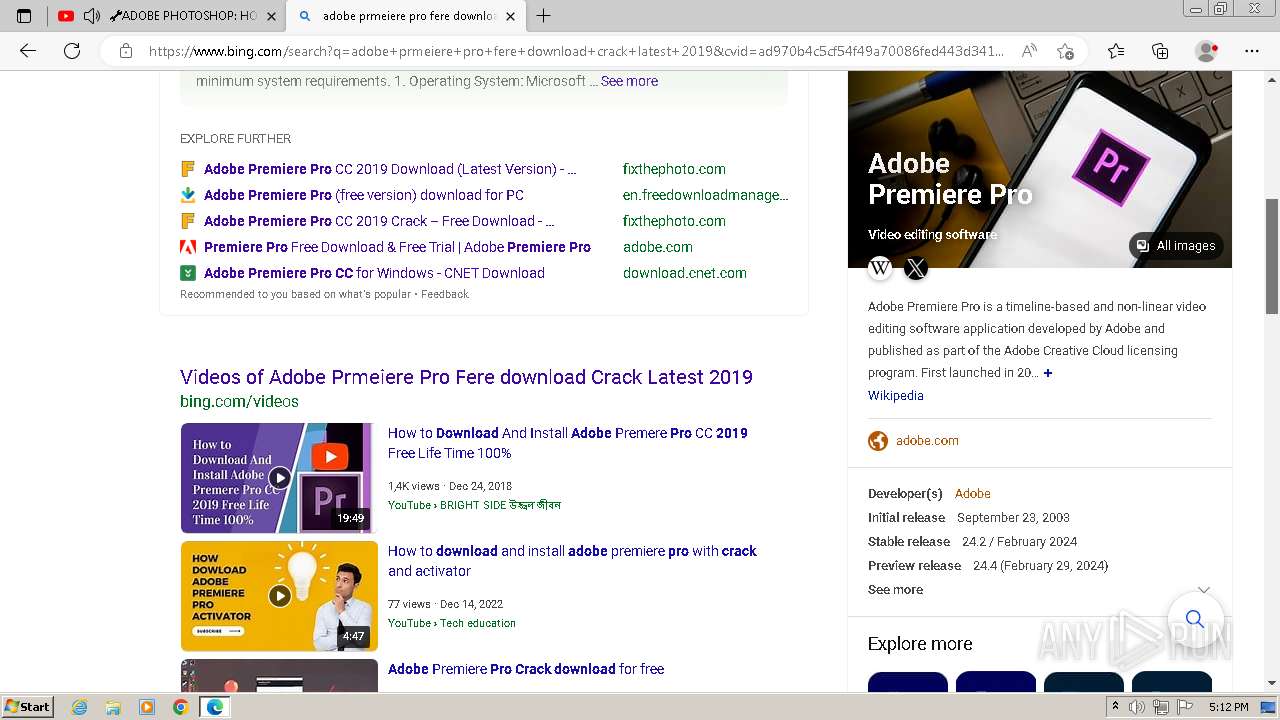Image resolution: width=1280 pixels, height=720 pixels.
Task: Open the Wikipedia circle icon on the card
Action: [880, 268]
